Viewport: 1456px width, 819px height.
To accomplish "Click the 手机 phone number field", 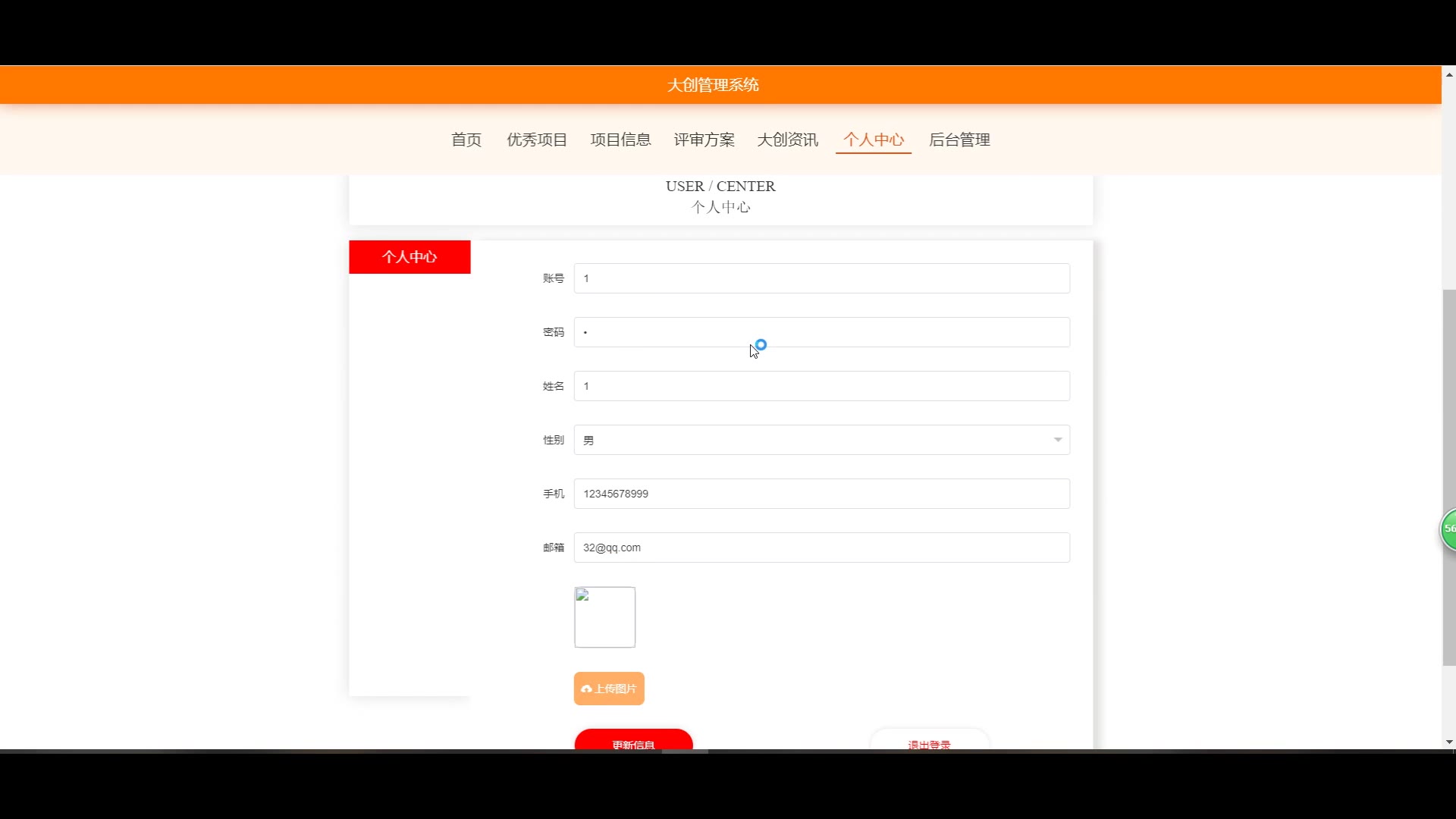I will pyautogui.click(x=821, y=494).
